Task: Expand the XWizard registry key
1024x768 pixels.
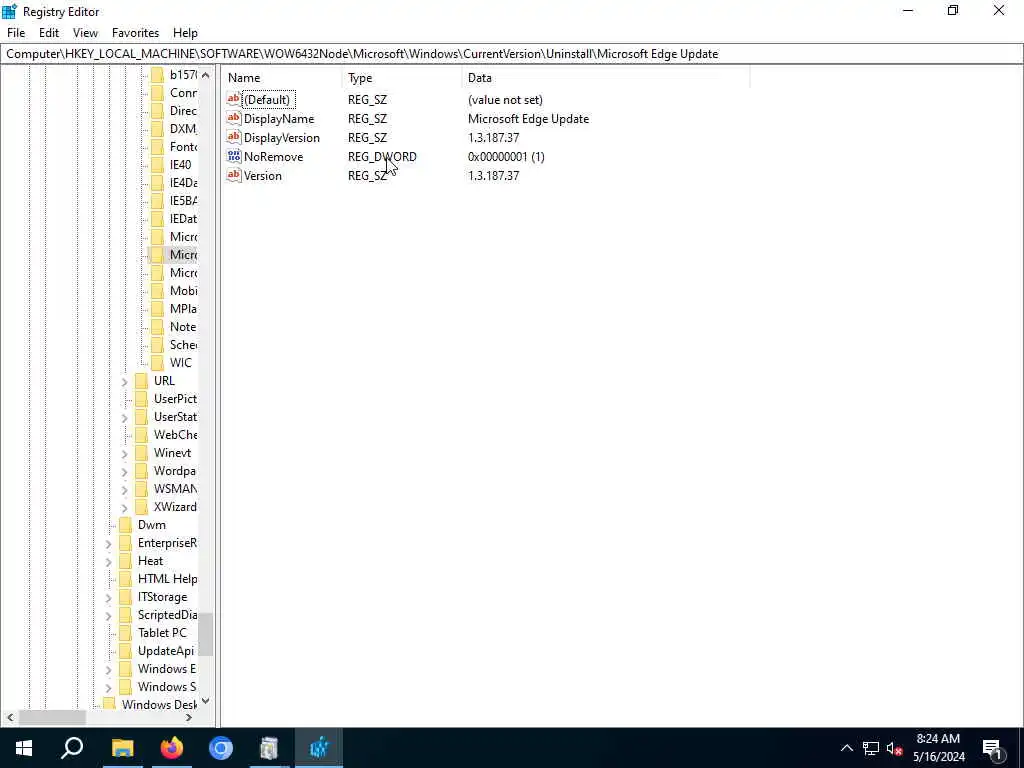Action: (124, 507)
